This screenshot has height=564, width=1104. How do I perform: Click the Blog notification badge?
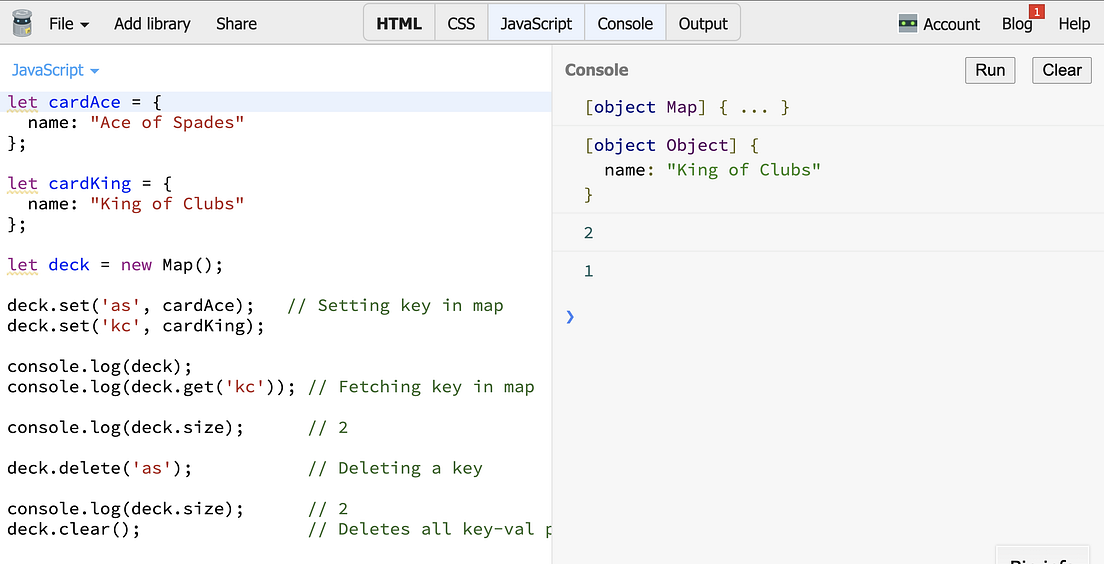click(x=1036, y=11)
